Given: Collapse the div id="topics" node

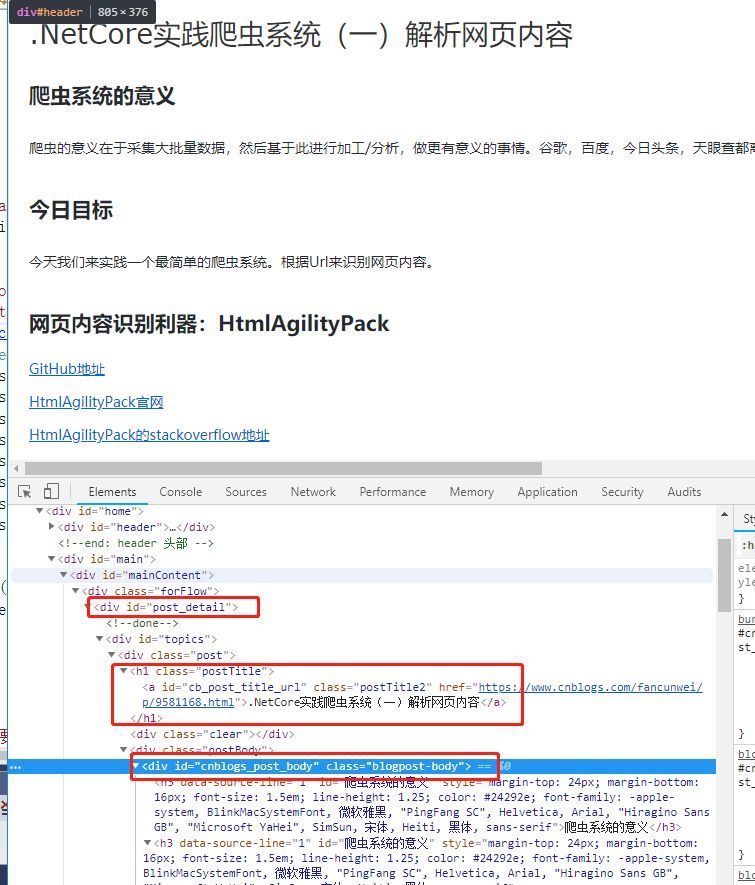Looking at the screenshot, I should coord(99,639).
